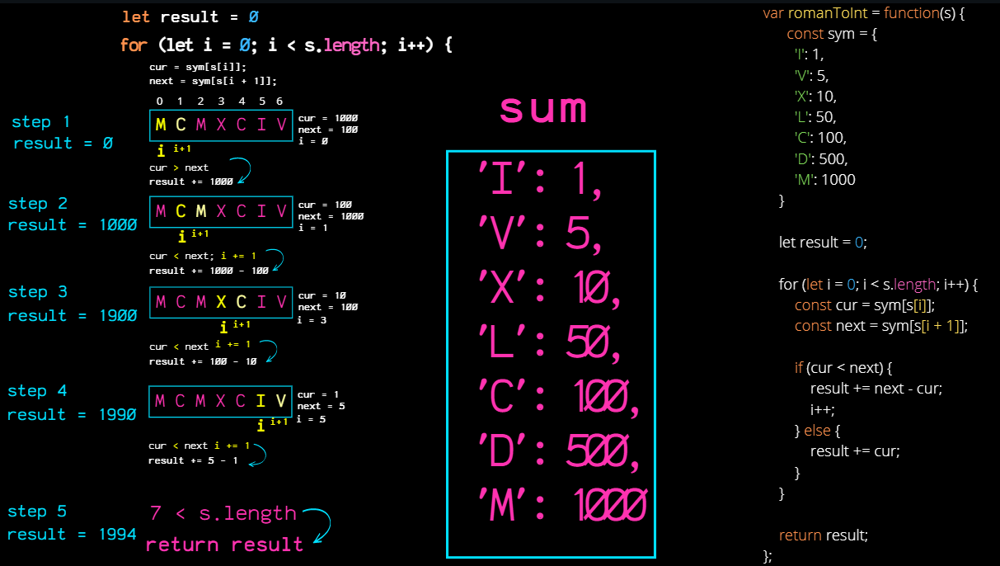Click the large "for (let i = 0; ..." heading line
The image size is (1000, 566).
coord(287,45)
